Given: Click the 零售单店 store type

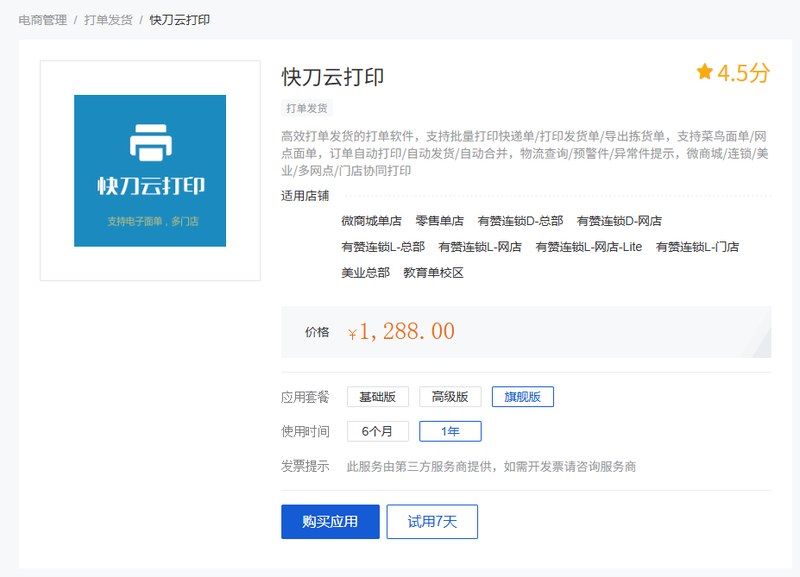Looking at the screenshot, I should click(440, 221).
